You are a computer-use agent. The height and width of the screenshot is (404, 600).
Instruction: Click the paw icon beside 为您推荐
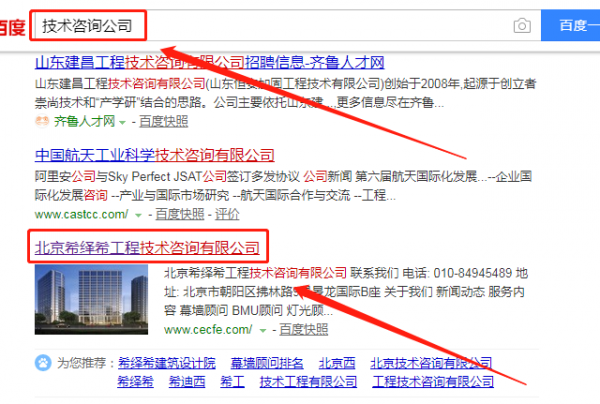coord(42,362)
